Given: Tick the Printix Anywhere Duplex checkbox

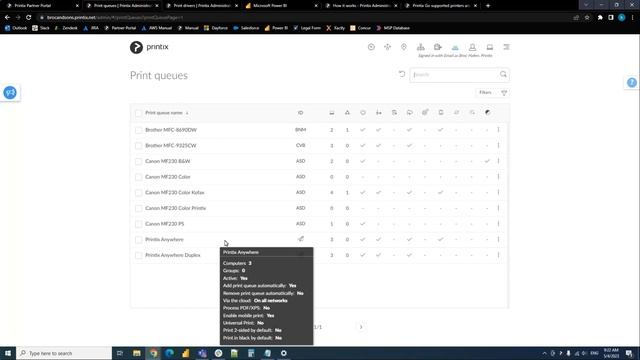Looking at the screenshot, I should (138, 256).
